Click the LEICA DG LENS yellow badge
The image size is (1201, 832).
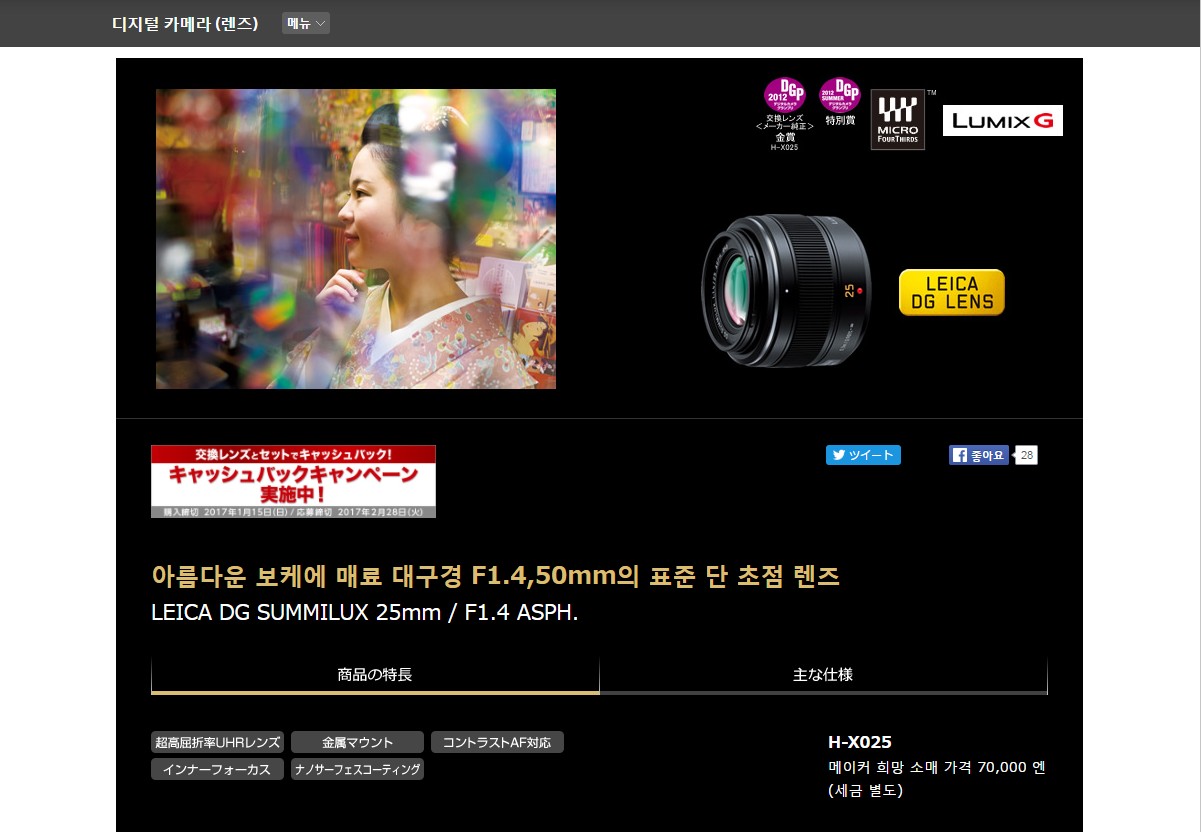[951, 292]
